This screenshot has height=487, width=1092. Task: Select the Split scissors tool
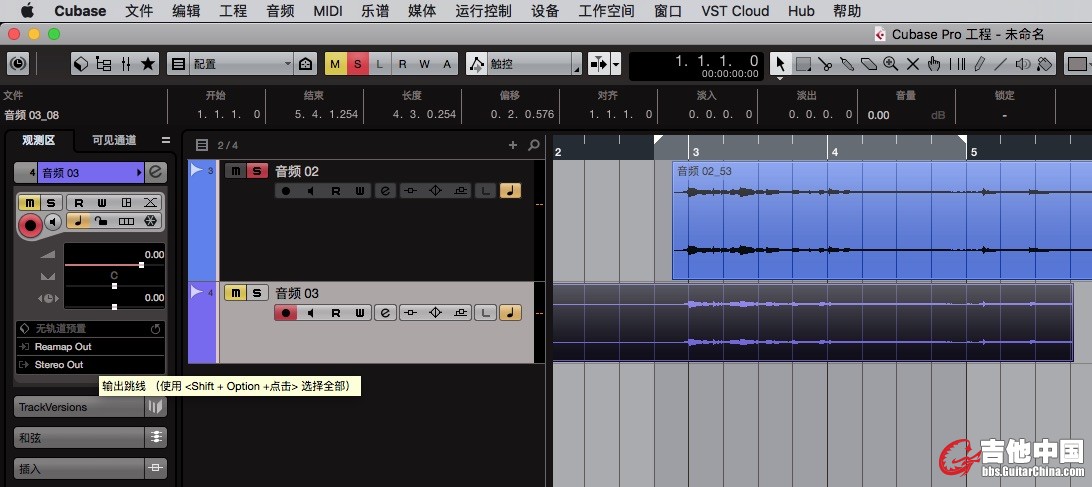(825, 64)
